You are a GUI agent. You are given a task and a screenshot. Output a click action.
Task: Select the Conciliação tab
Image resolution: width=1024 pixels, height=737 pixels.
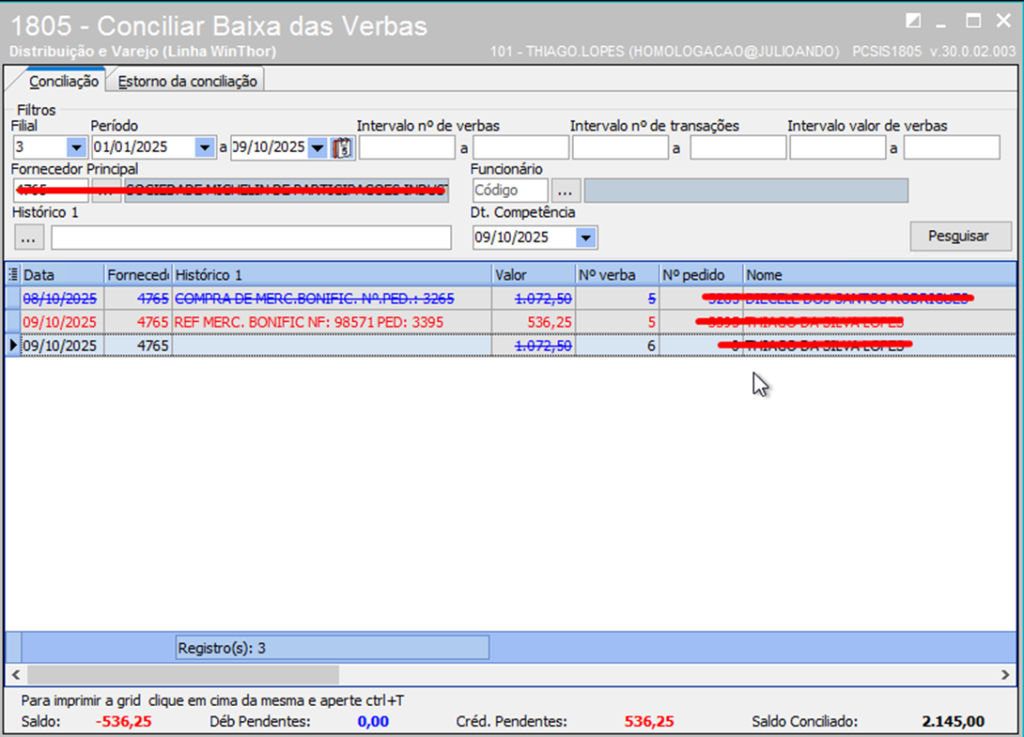point(63,81)
